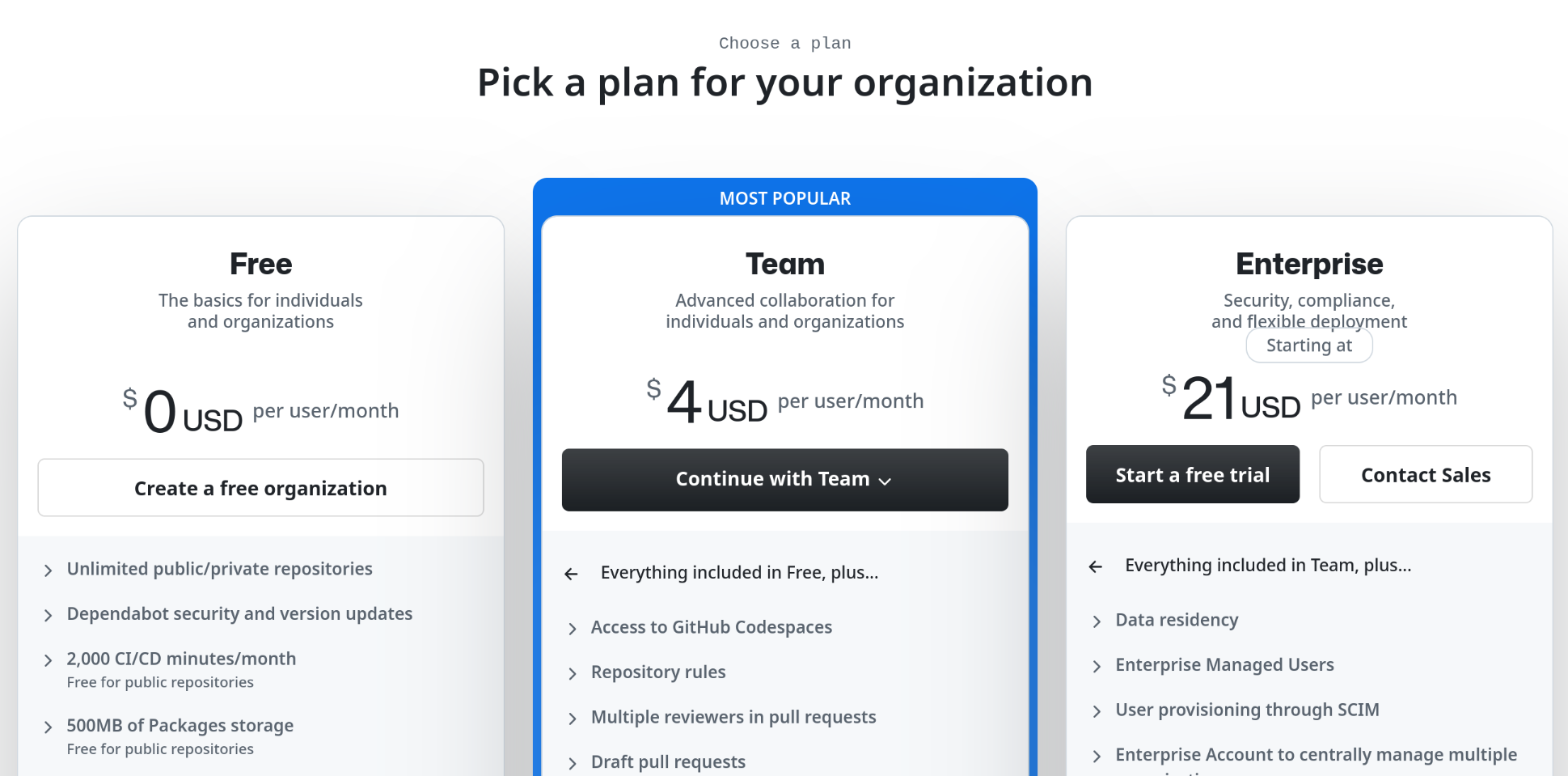Click the Start a free trial button

(1192, 474)
